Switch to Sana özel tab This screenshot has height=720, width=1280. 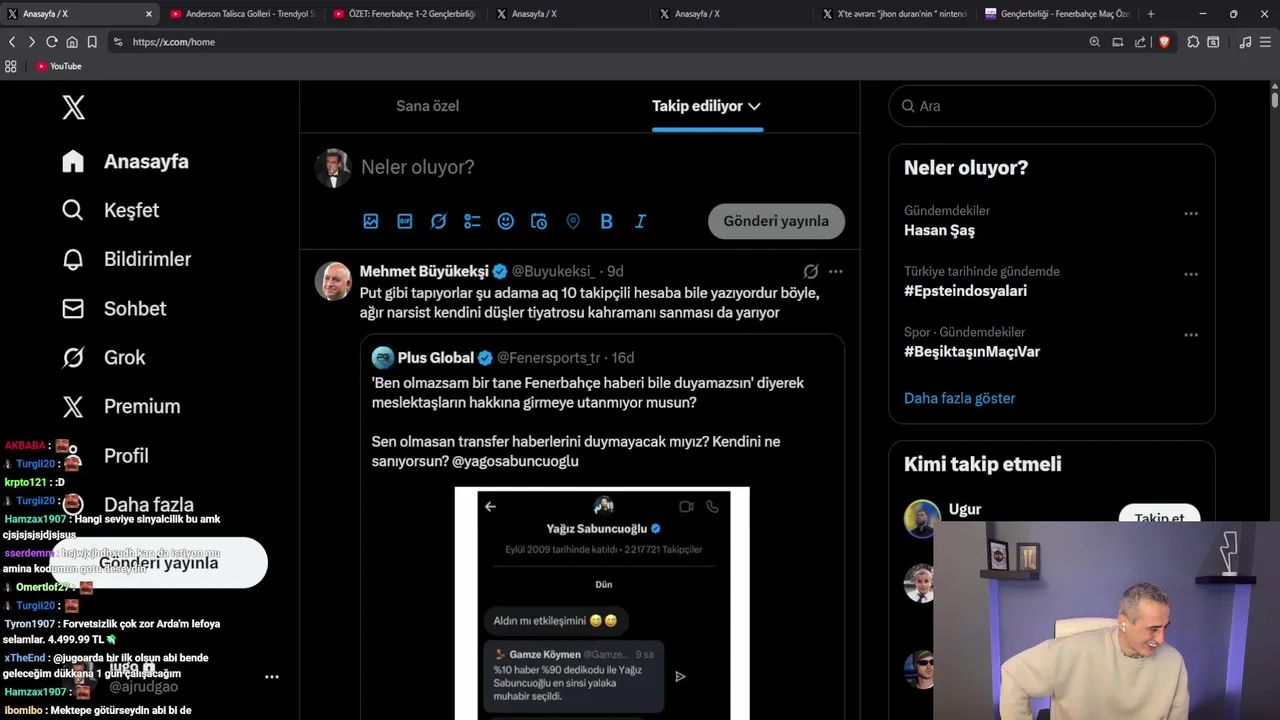[427, 106]
